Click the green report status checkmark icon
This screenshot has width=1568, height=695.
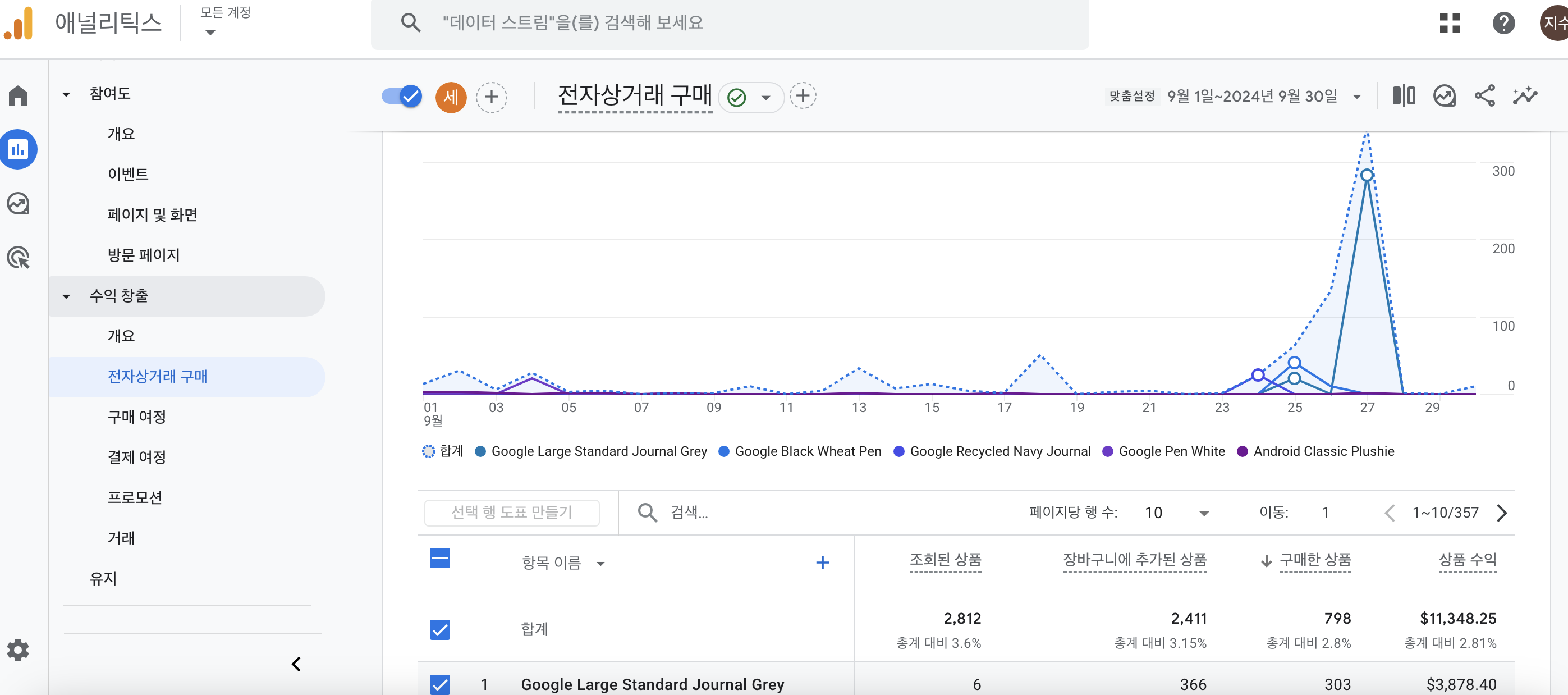click(x=736, y=97)
